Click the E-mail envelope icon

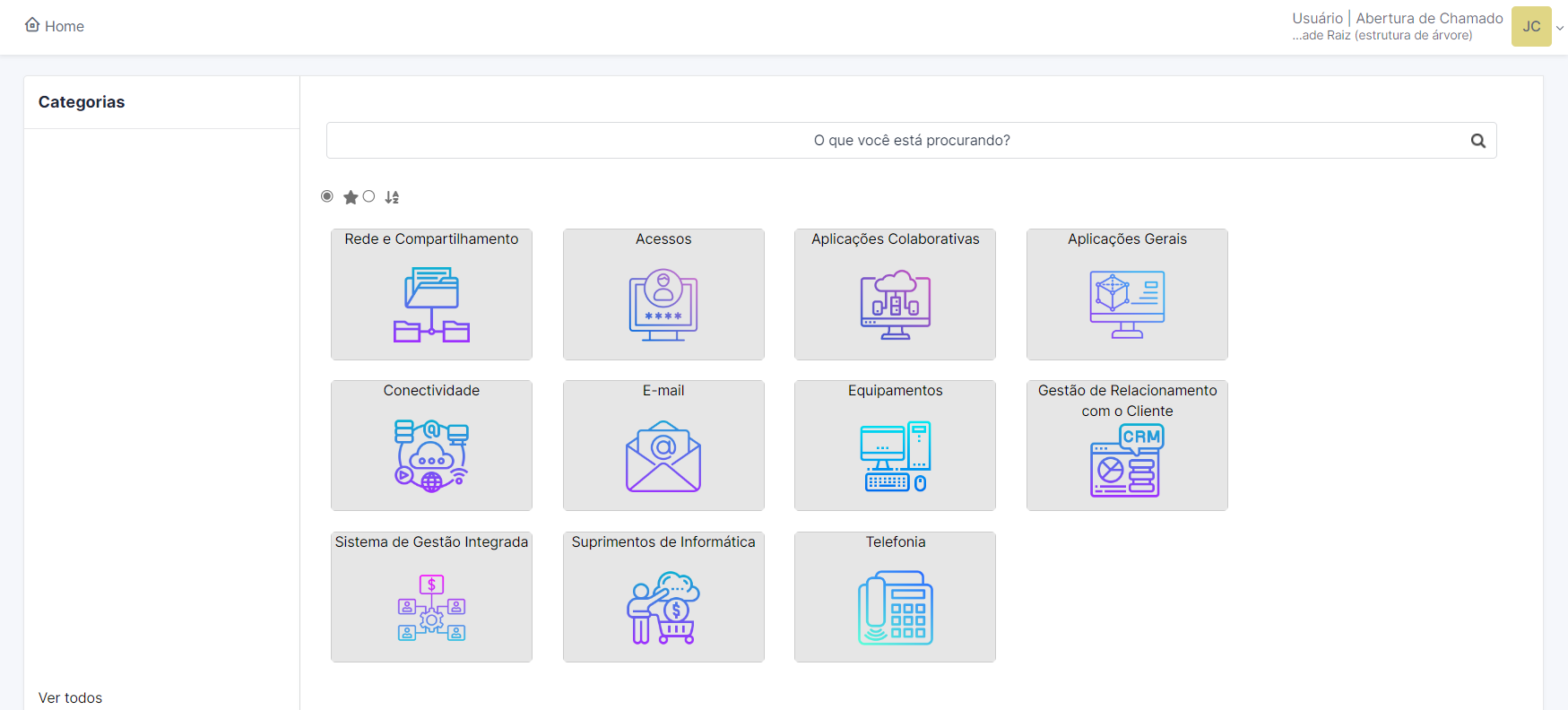(x=663, y=456)
